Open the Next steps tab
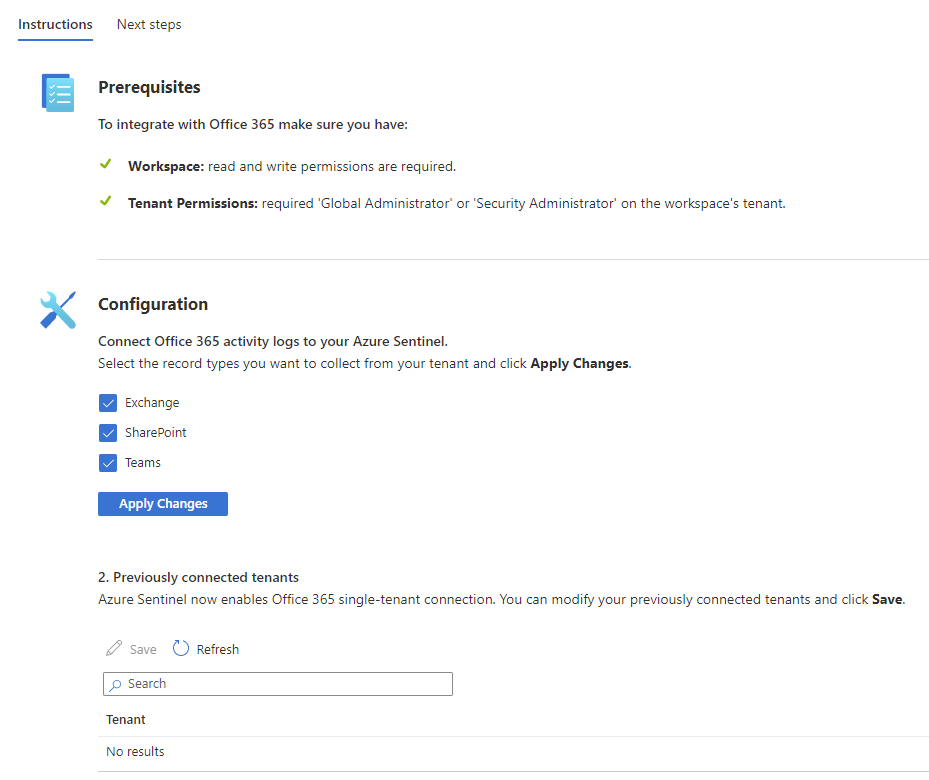The width and height of the screenshot is (929, 780). [x=149, y=24]
